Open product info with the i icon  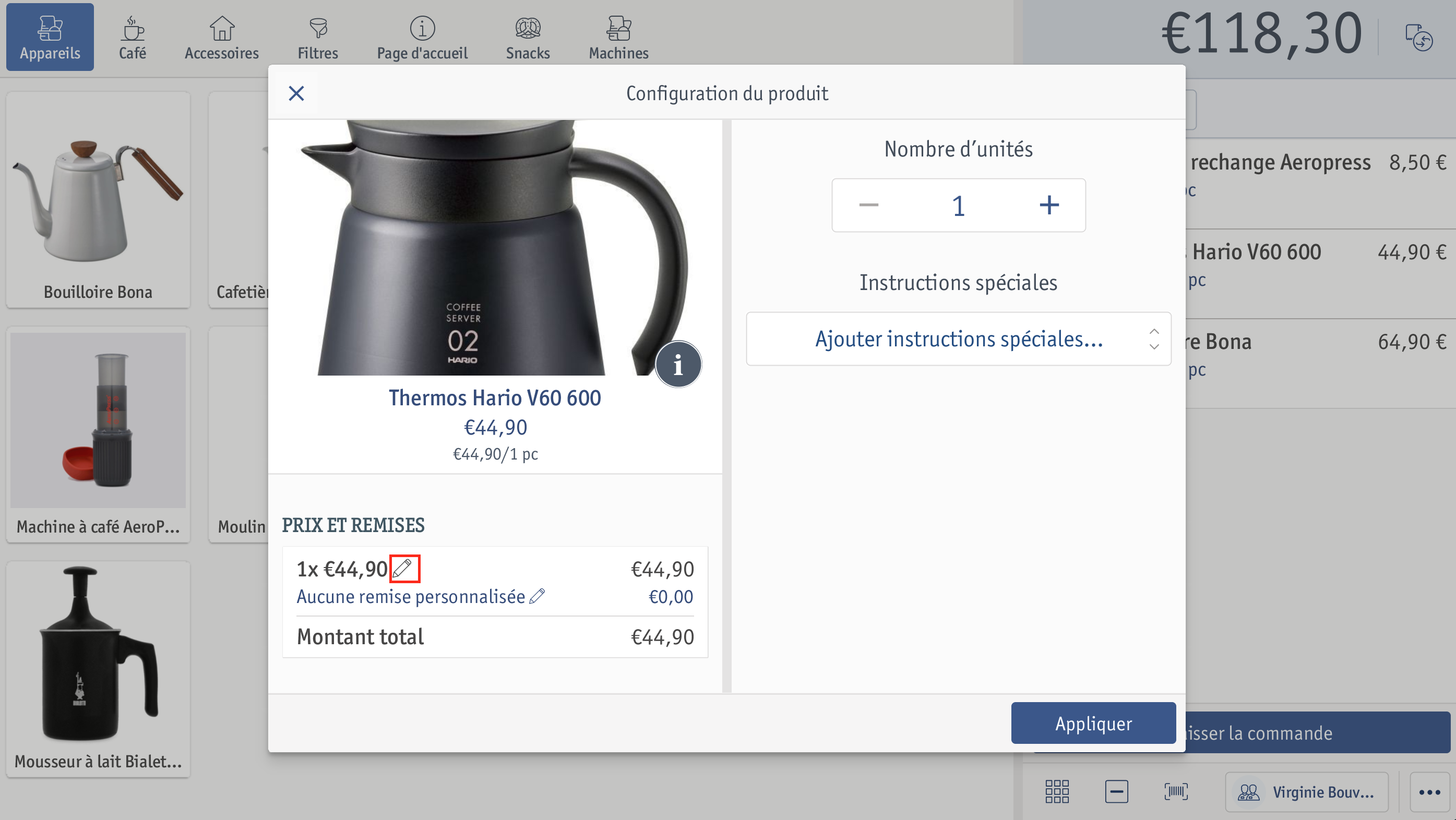click(x=678, y=365)
